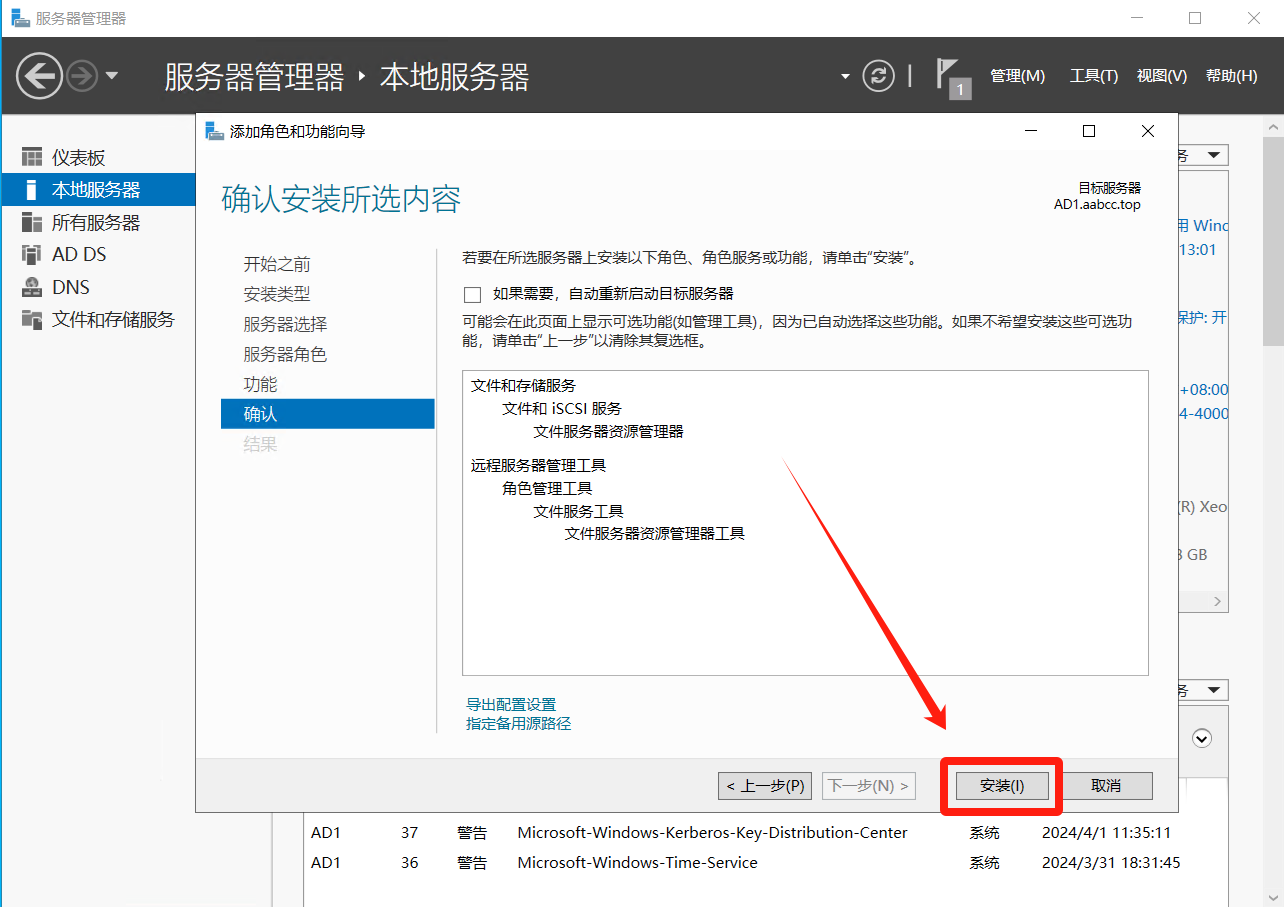Click the All Servers sidebar icon
This screenshot has width=1284, height=907.
tap(33, 222)
